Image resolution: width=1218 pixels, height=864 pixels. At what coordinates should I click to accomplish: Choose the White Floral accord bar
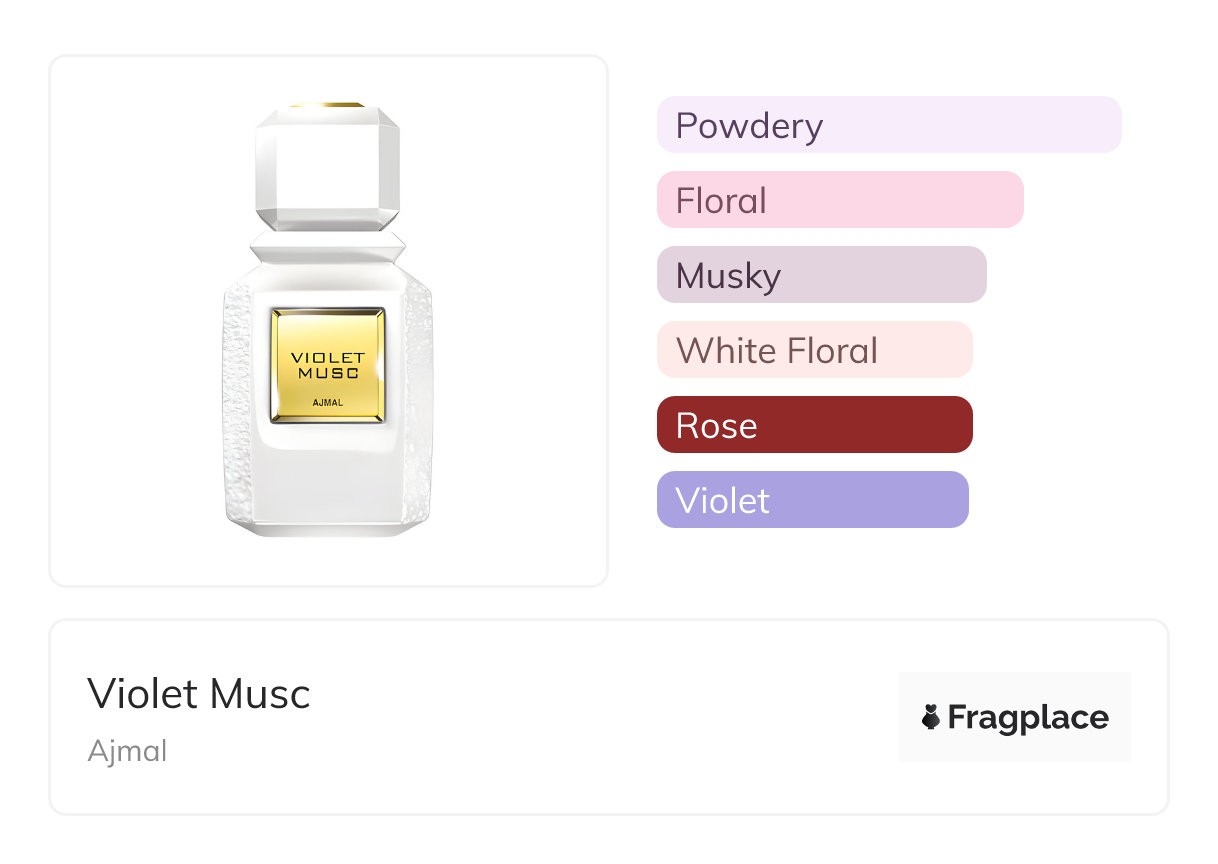pyautogui.click(x=814, y=350)
